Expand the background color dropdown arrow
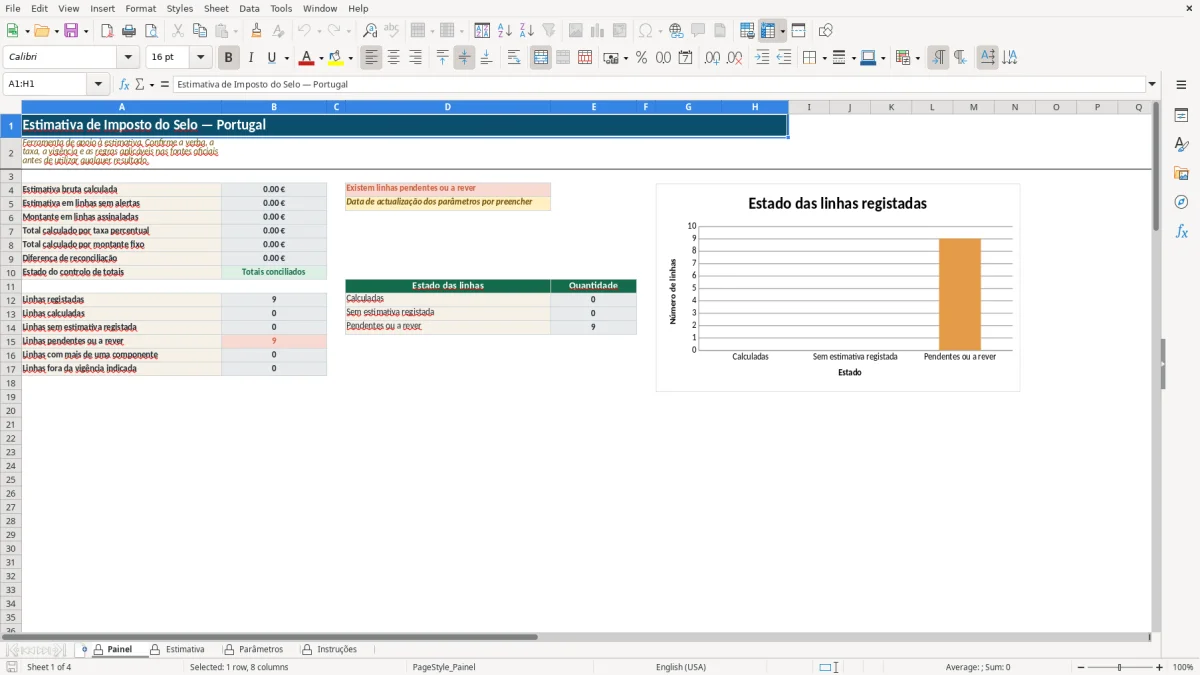The width and height of the screenshot is (1200, 675). [350, 58]
